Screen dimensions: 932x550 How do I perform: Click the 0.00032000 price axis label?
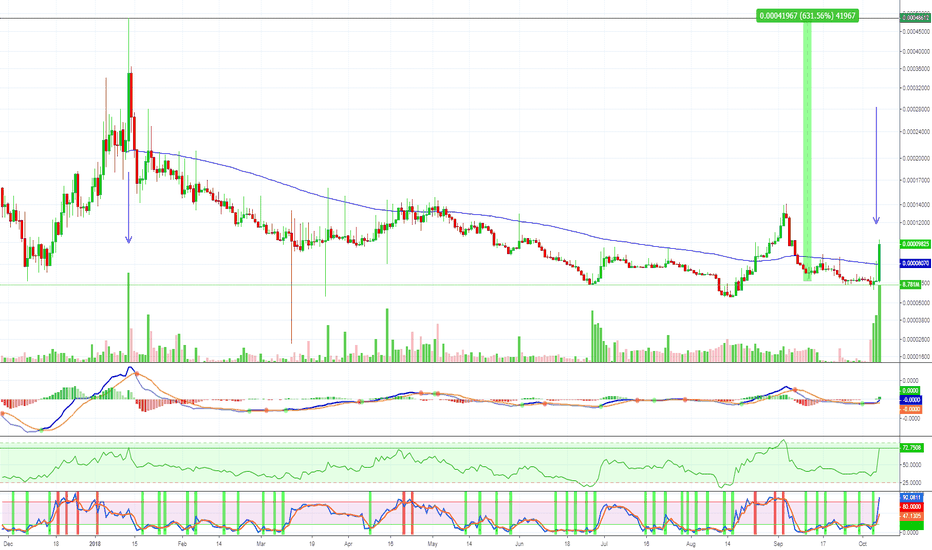pos(915,88)
